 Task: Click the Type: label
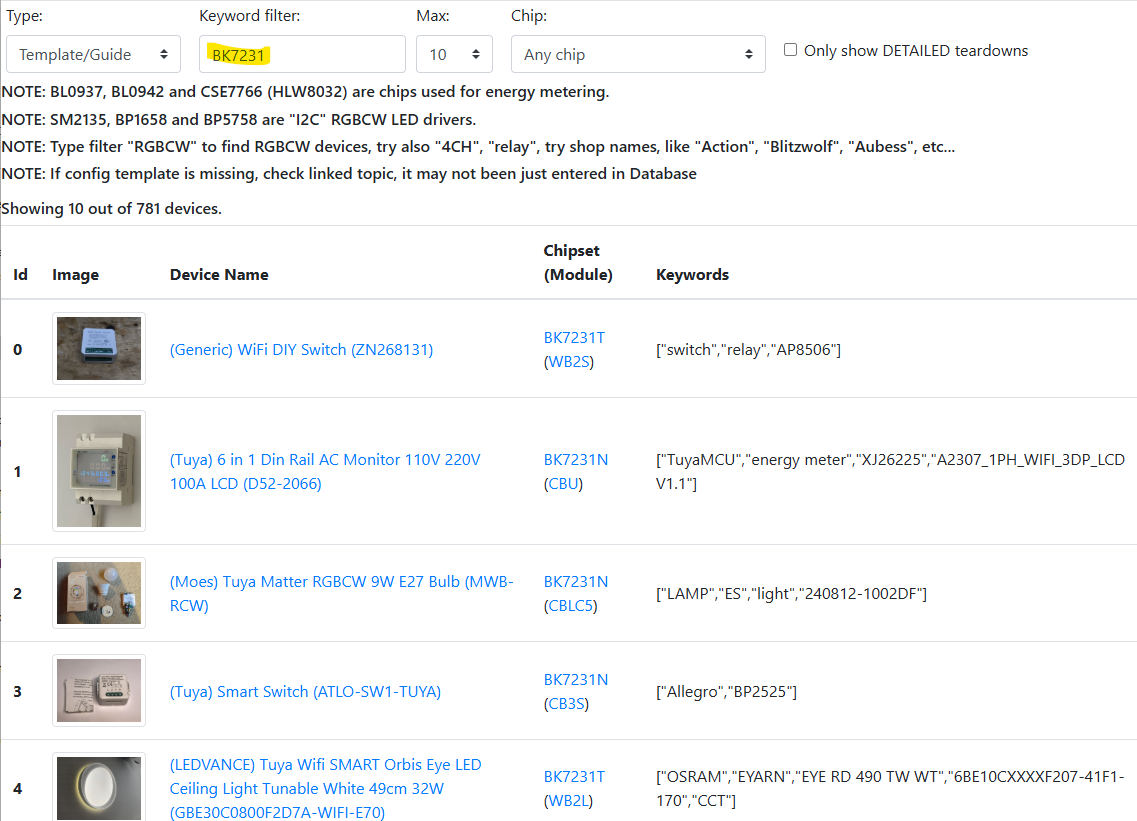[25, 16]
